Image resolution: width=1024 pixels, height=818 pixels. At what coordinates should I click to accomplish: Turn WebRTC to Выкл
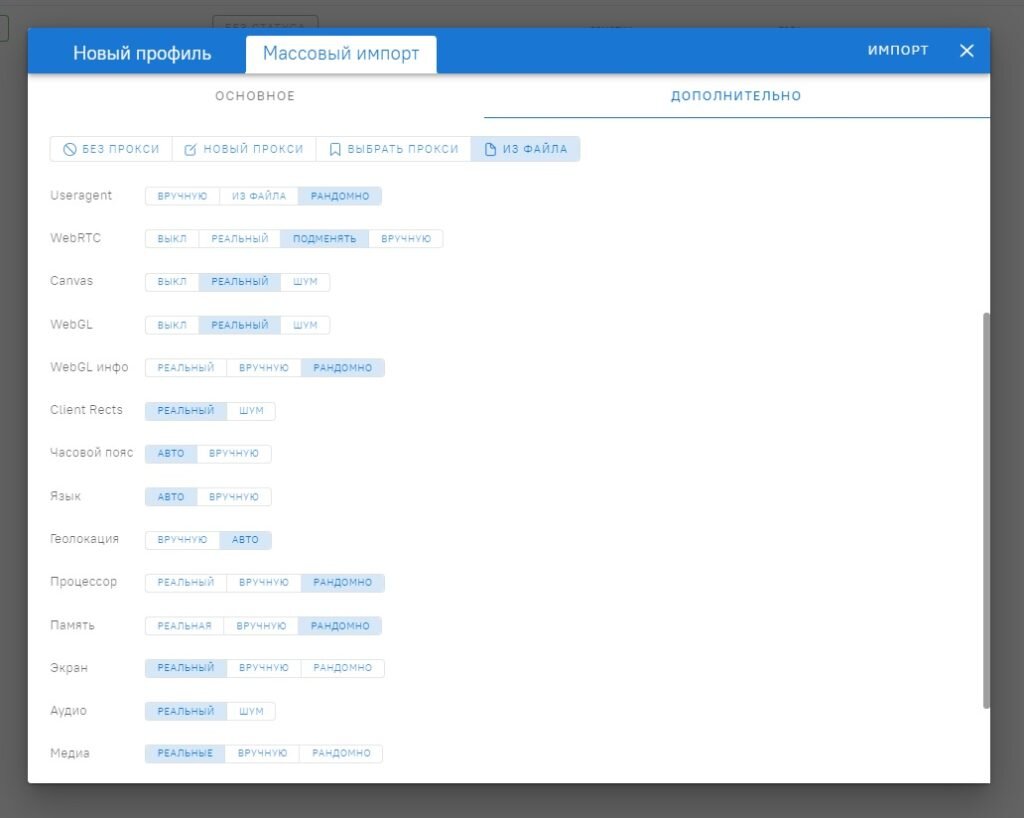click(x=172, y=238)
